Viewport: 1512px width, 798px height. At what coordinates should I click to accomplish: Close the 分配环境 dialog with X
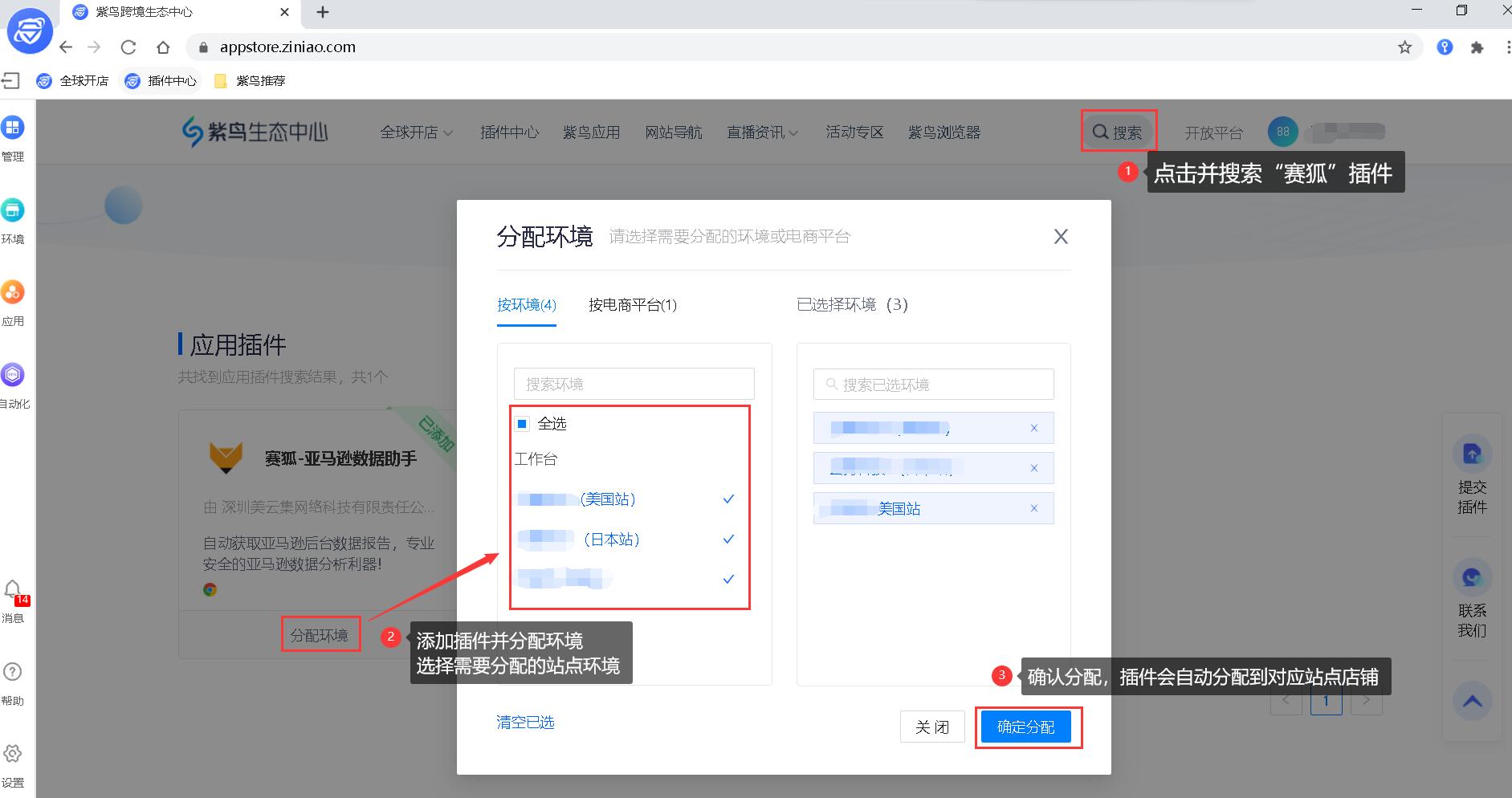tap(1061, 237)
